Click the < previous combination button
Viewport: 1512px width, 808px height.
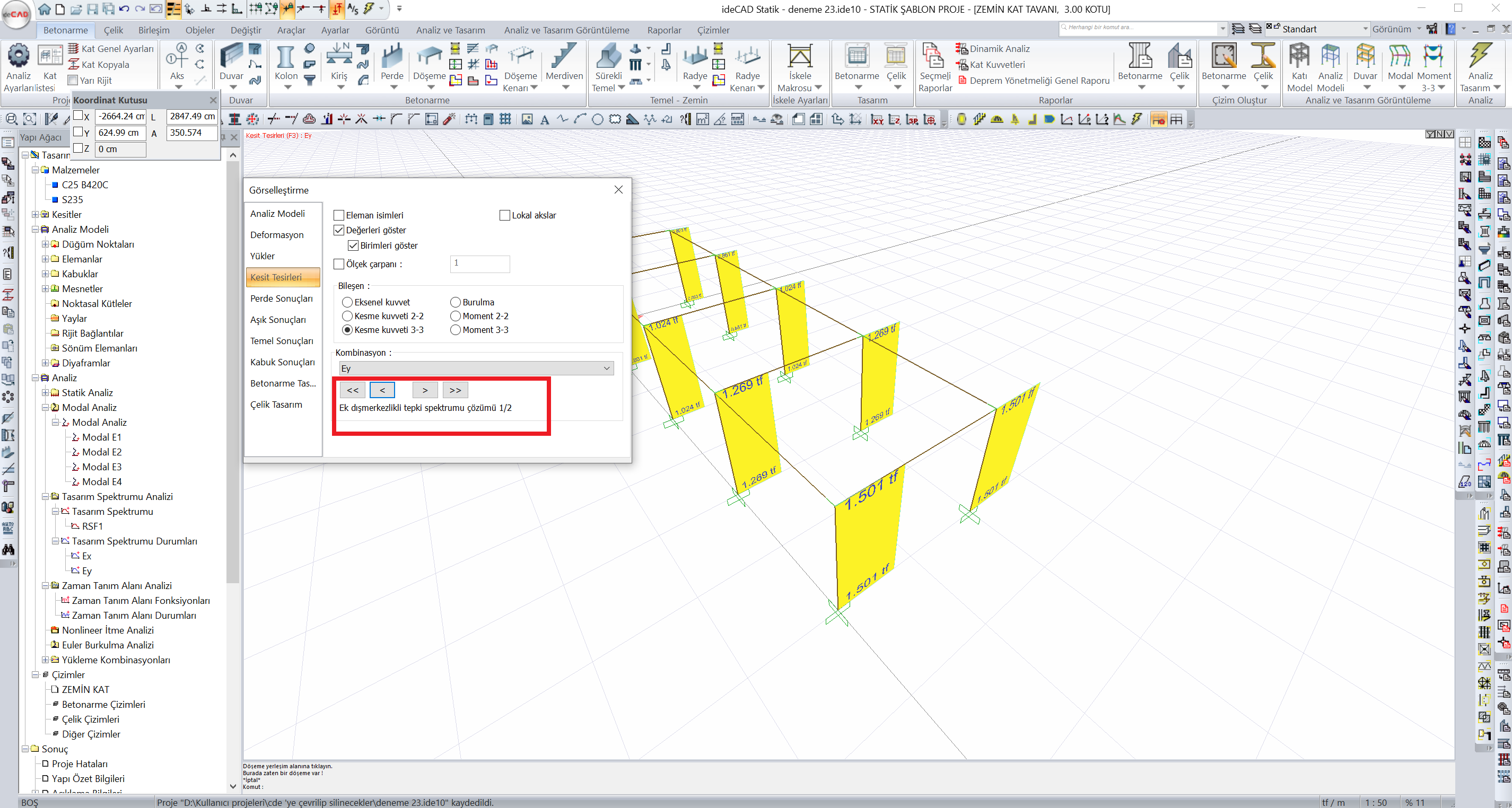coord(382,390)
